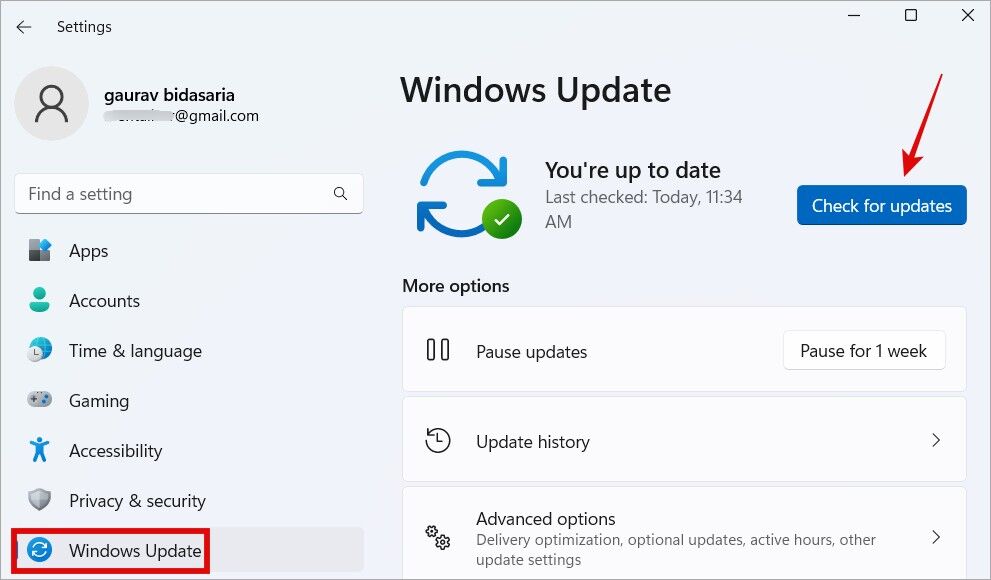Click the Privacy & security shield icon
Image resolution: width=991 pixels, height=580 pixels.
point(40,500)
